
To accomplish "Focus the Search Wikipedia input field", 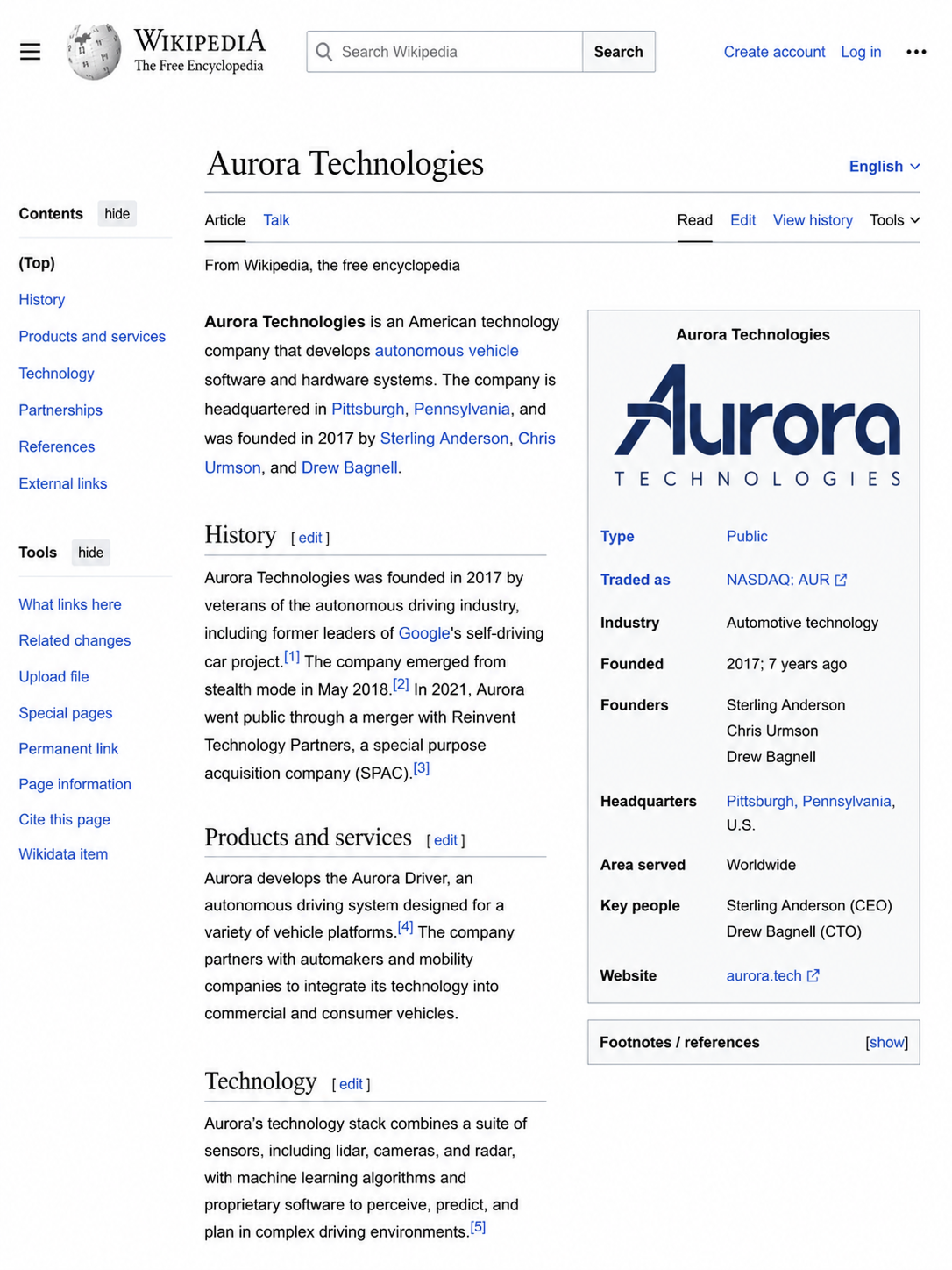I will [444, 52].
